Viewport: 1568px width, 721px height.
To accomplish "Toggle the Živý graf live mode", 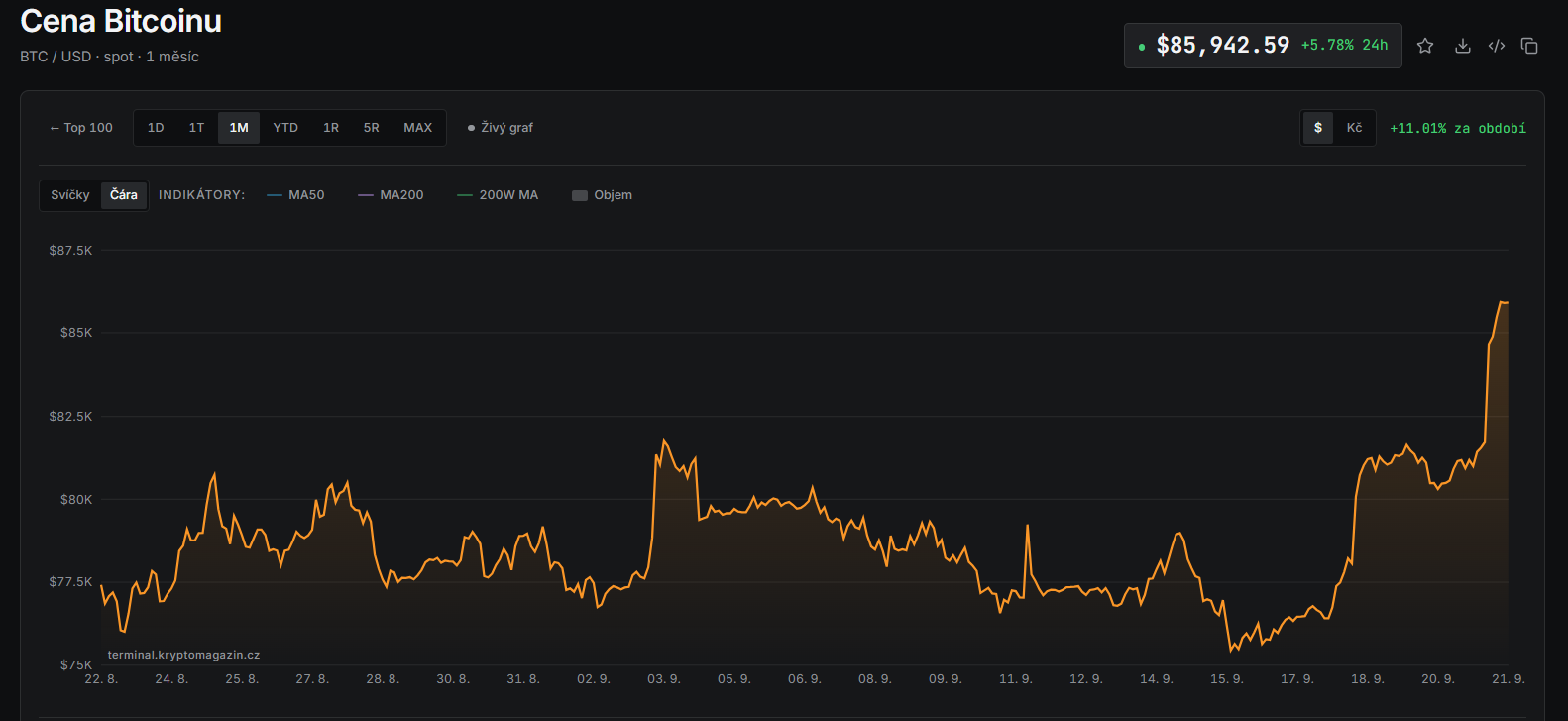I will pyautogui.click(x=501, y=128).
